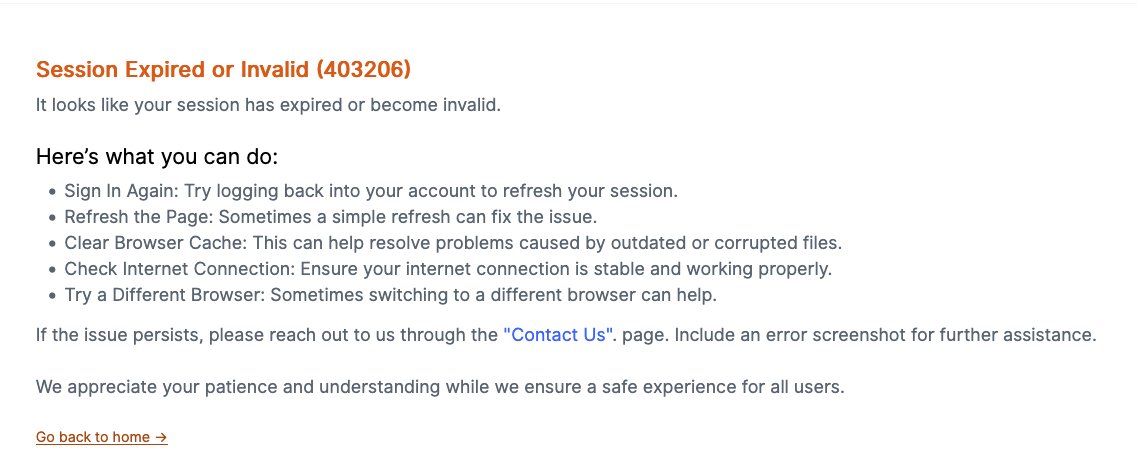Click the arrow icon after "Go back to home"

click(x=161, y=437)
